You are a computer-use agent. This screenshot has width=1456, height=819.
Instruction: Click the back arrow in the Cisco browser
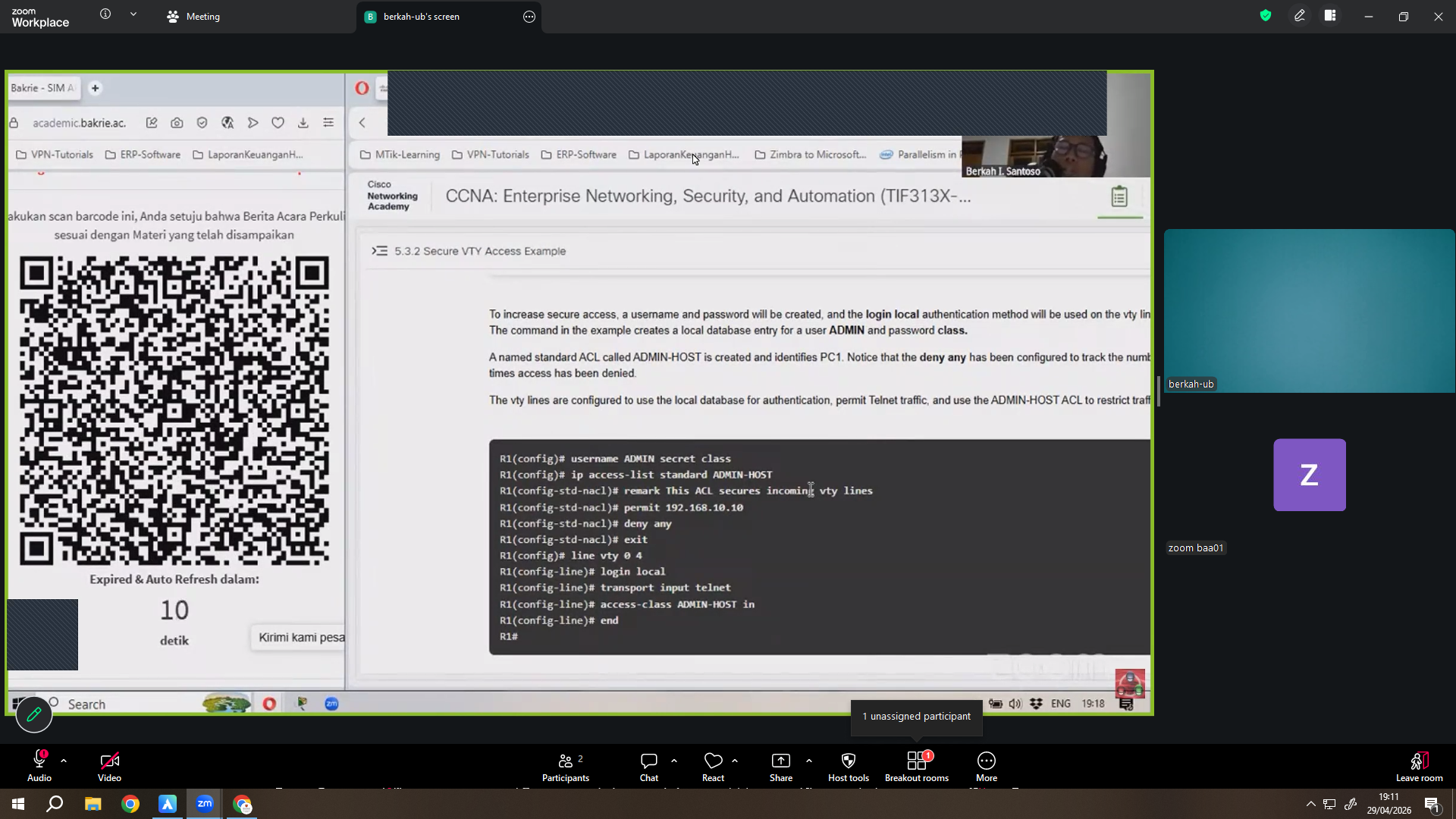click(362, 123)
